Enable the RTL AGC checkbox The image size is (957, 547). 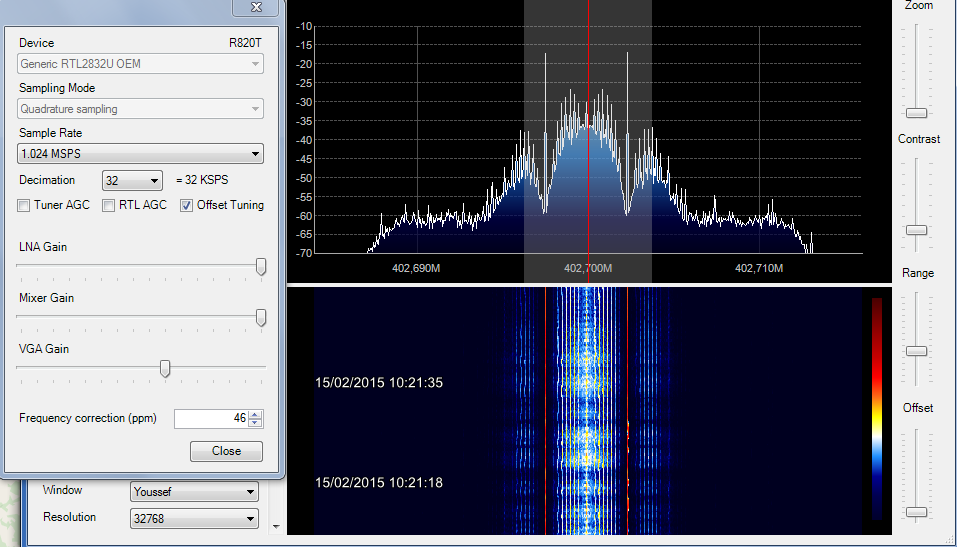(x=109, y=206)
